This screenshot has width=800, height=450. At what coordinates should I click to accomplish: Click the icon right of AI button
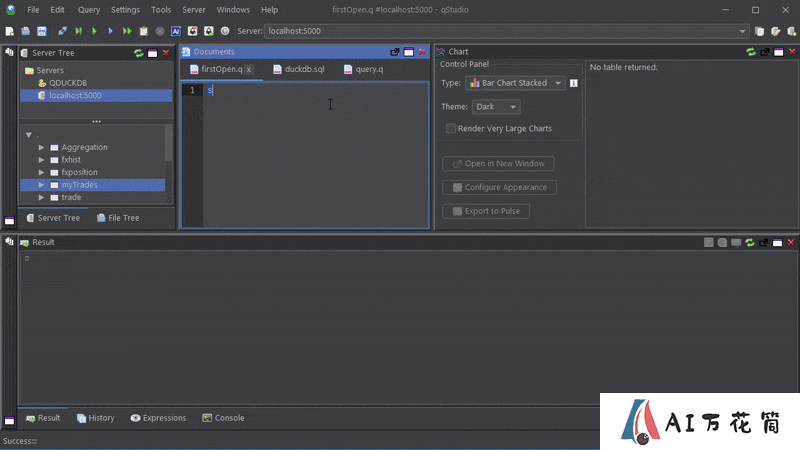pyautogui.click(x=192, y=31)
